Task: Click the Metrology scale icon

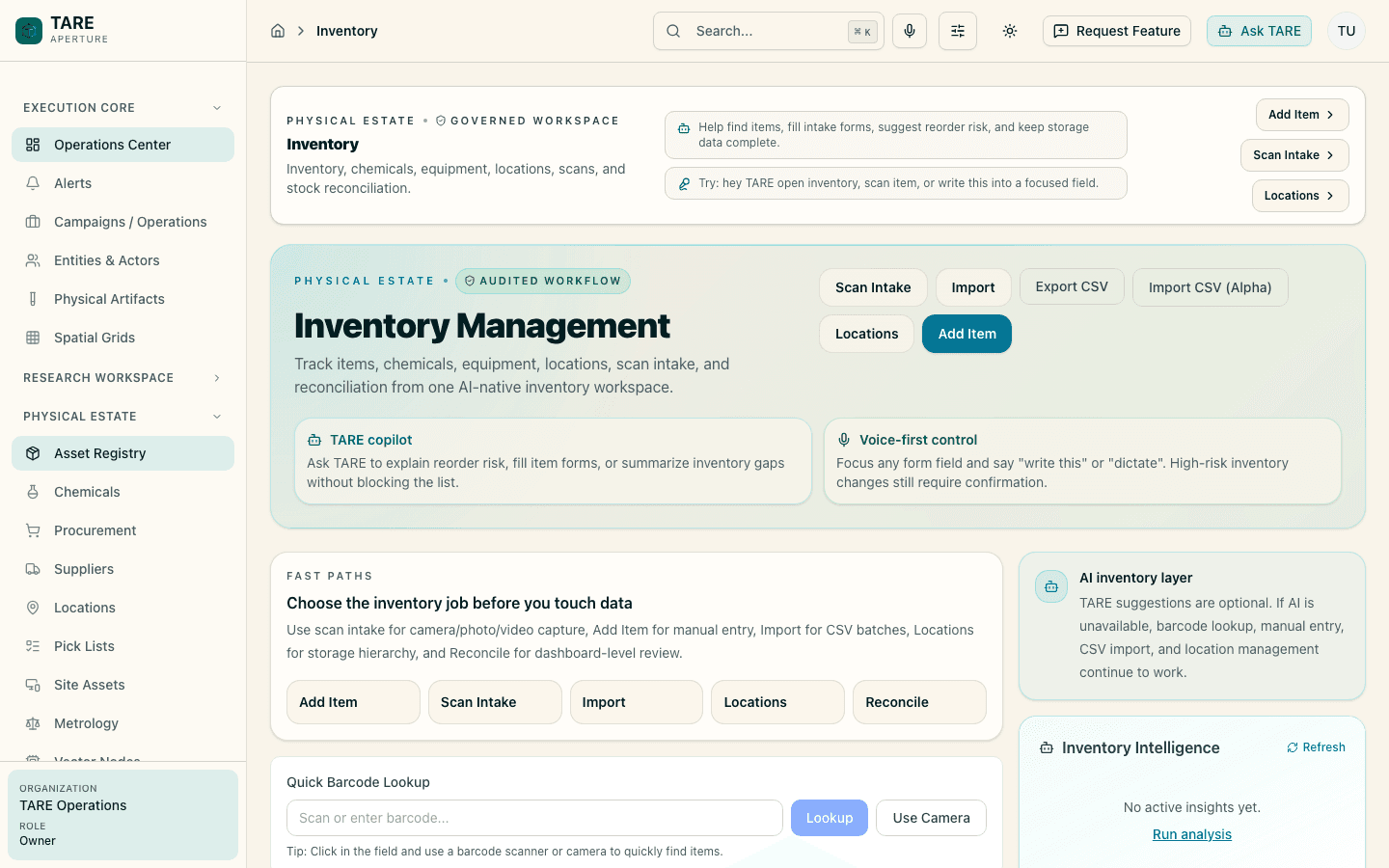Action: (x=33, y=723)
